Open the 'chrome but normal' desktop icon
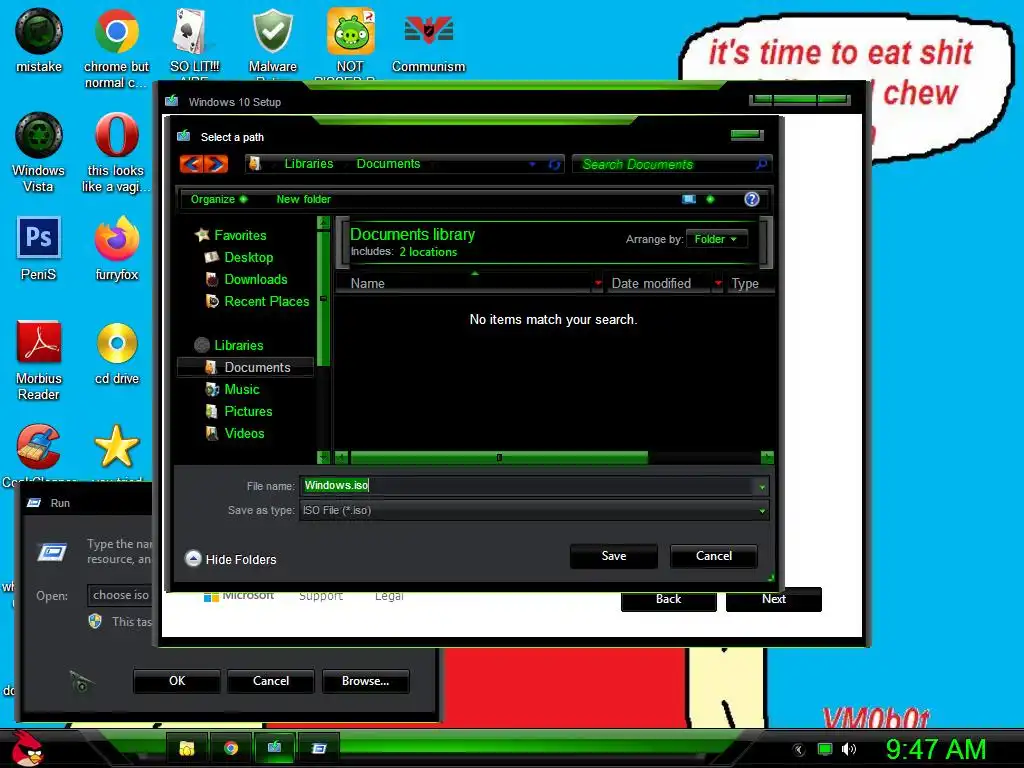Screen dimensions: 1024x768 (116, 31)
